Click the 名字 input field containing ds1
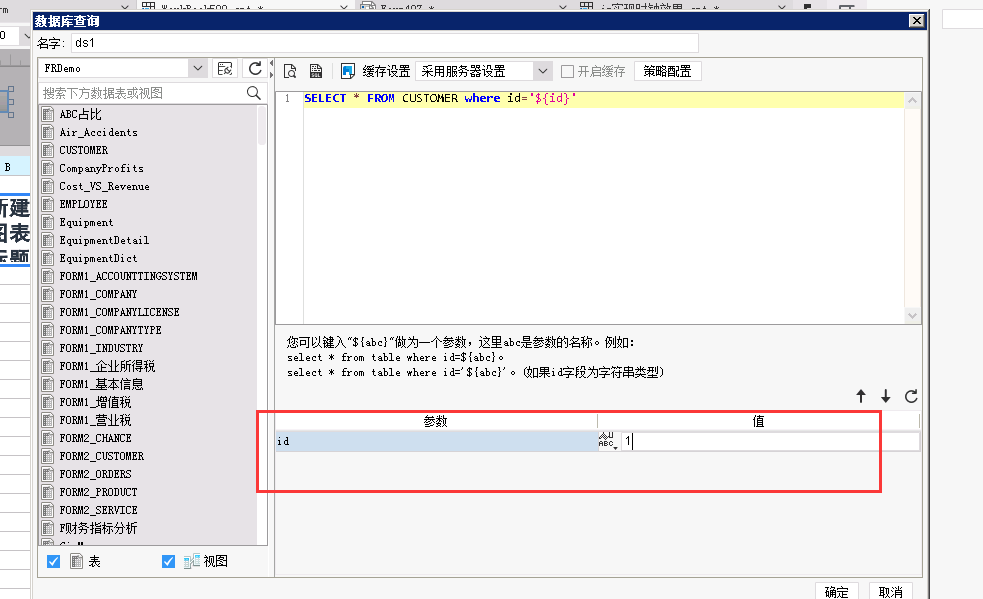 pyautogui.click(x=384, y=43)
